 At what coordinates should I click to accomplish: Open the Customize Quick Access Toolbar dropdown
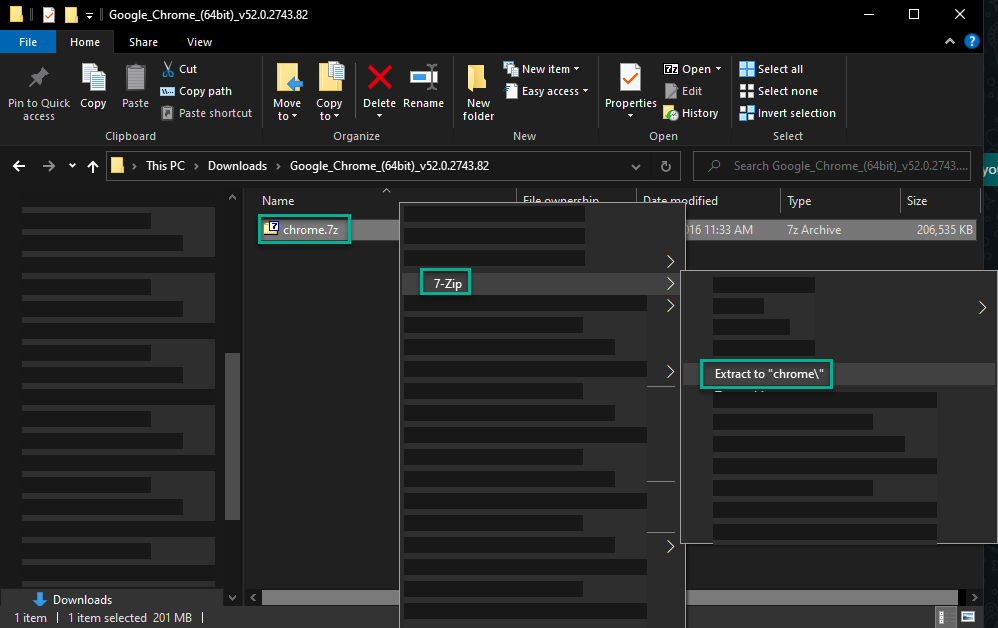[x=89, y=15]
